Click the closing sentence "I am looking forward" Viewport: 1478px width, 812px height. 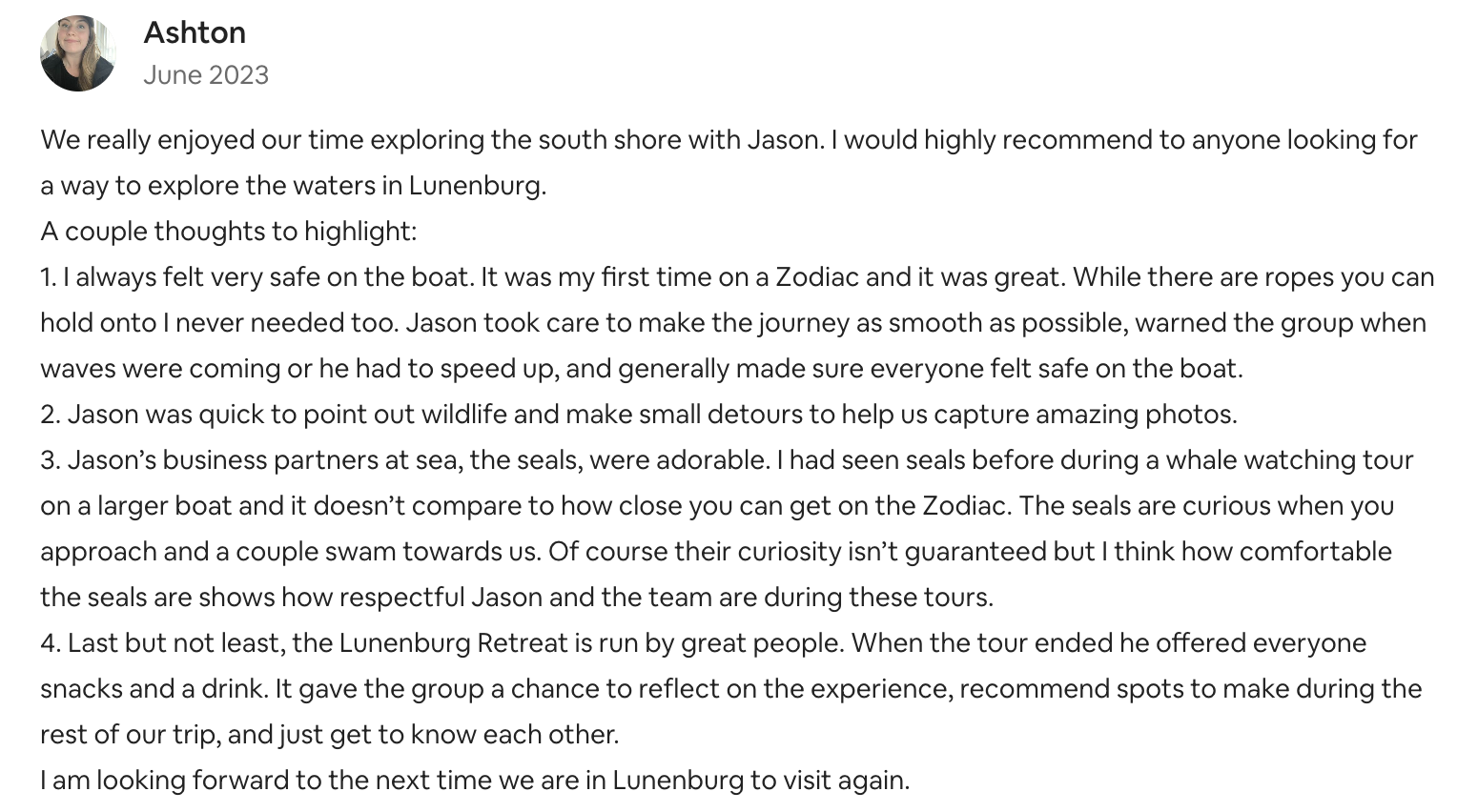(475, 781)
